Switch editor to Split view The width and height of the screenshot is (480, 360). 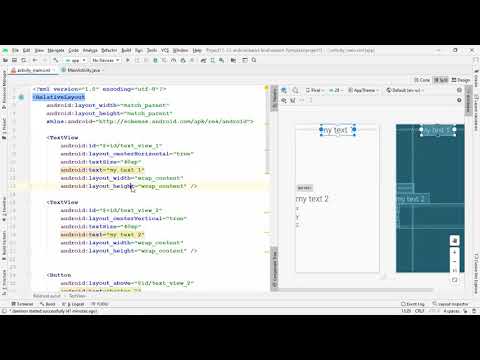[441, 80]
